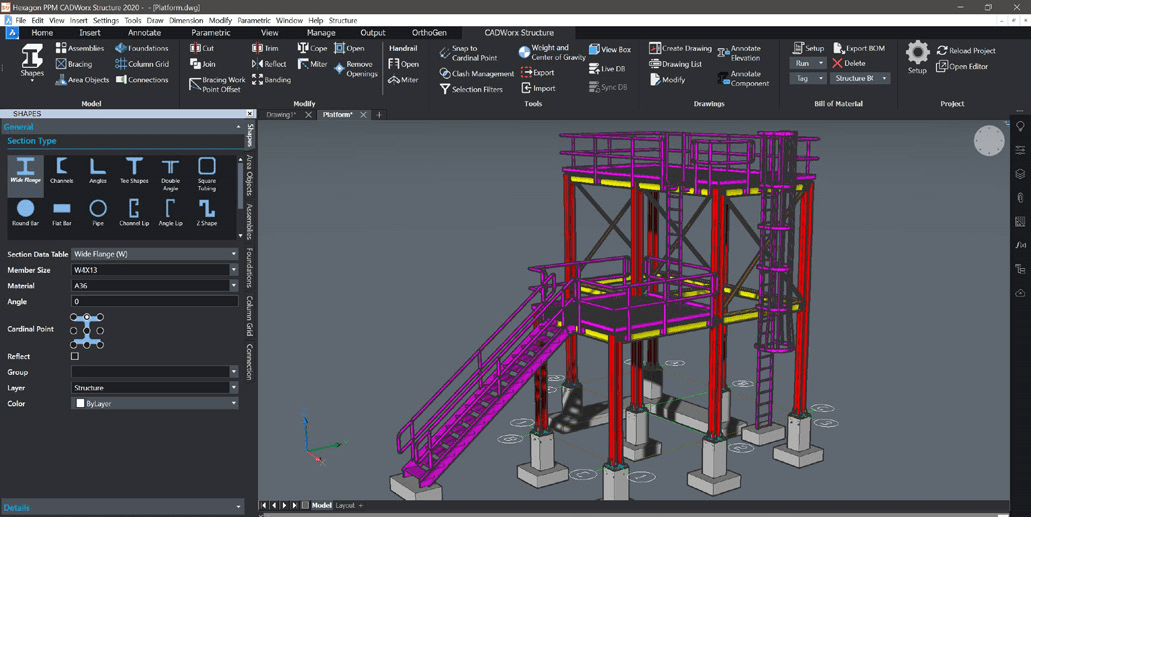Open the Member Size dropdown
The height and width of the screenshot is (648, 1152).
(234, 270)
